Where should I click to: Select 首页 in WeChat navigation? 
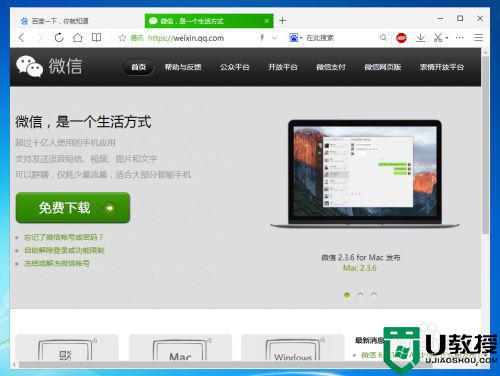click(x=138, y=67)
